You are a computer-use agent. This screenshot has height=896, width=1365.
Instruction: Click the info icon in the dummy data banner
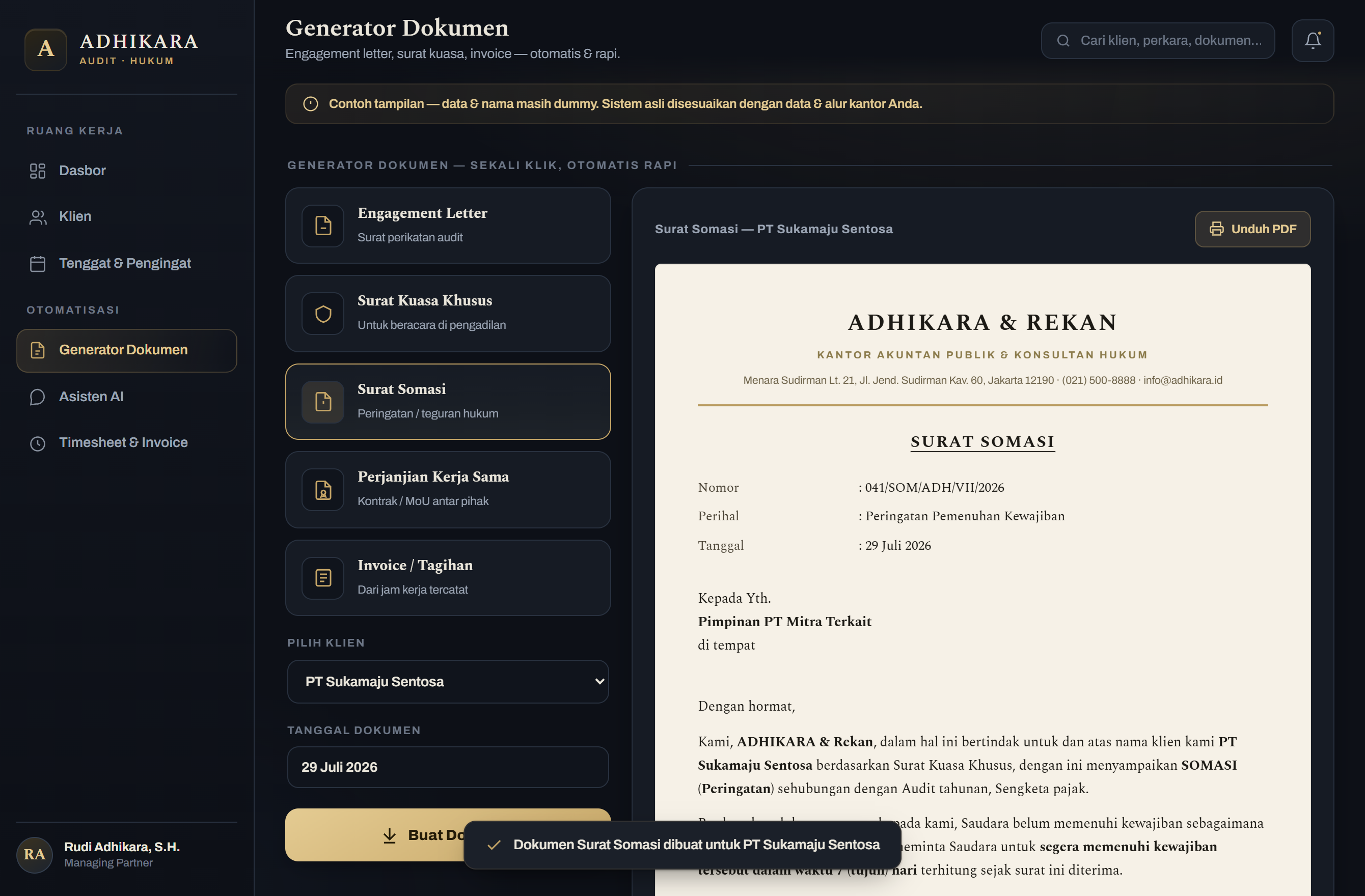click(310, 104)
